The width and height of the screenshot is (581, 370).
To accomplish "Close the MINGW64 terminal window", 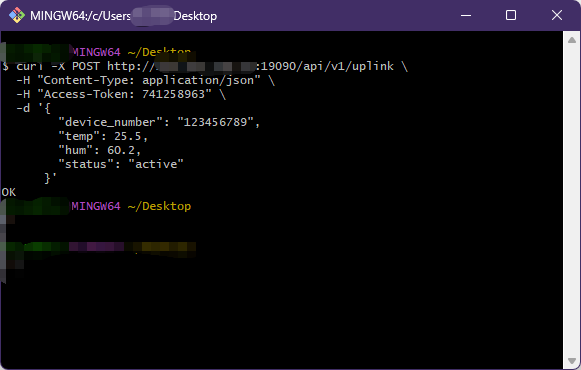I will coord(557,16).
